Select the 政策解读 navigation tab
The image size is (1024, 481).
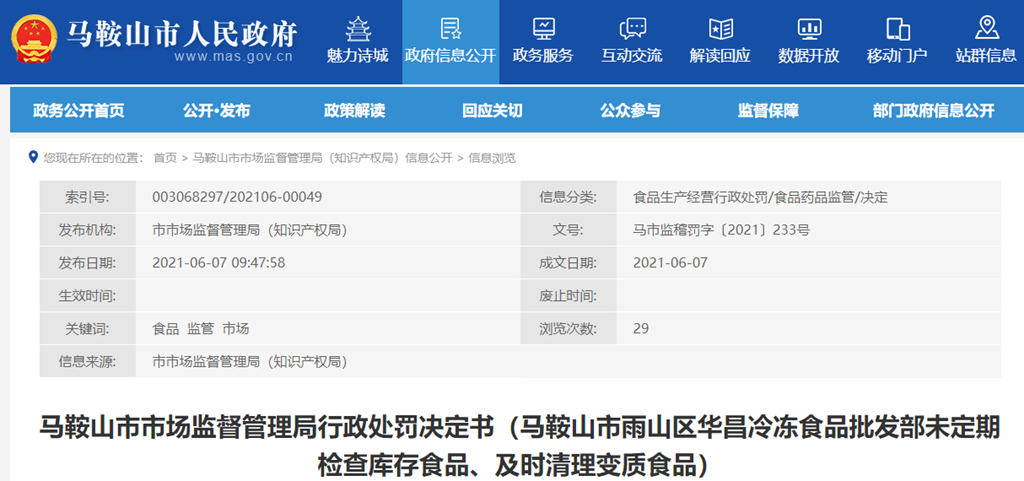click(x=354, y=110)
